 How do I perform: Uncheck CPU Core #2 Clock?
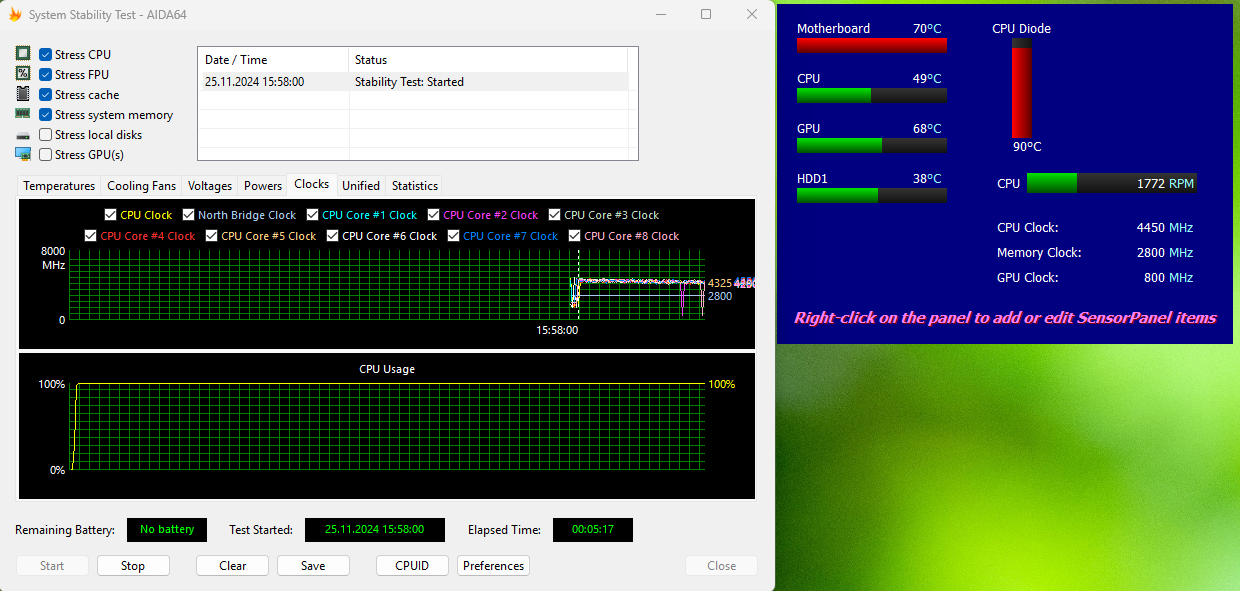click(x=433, y=215)
